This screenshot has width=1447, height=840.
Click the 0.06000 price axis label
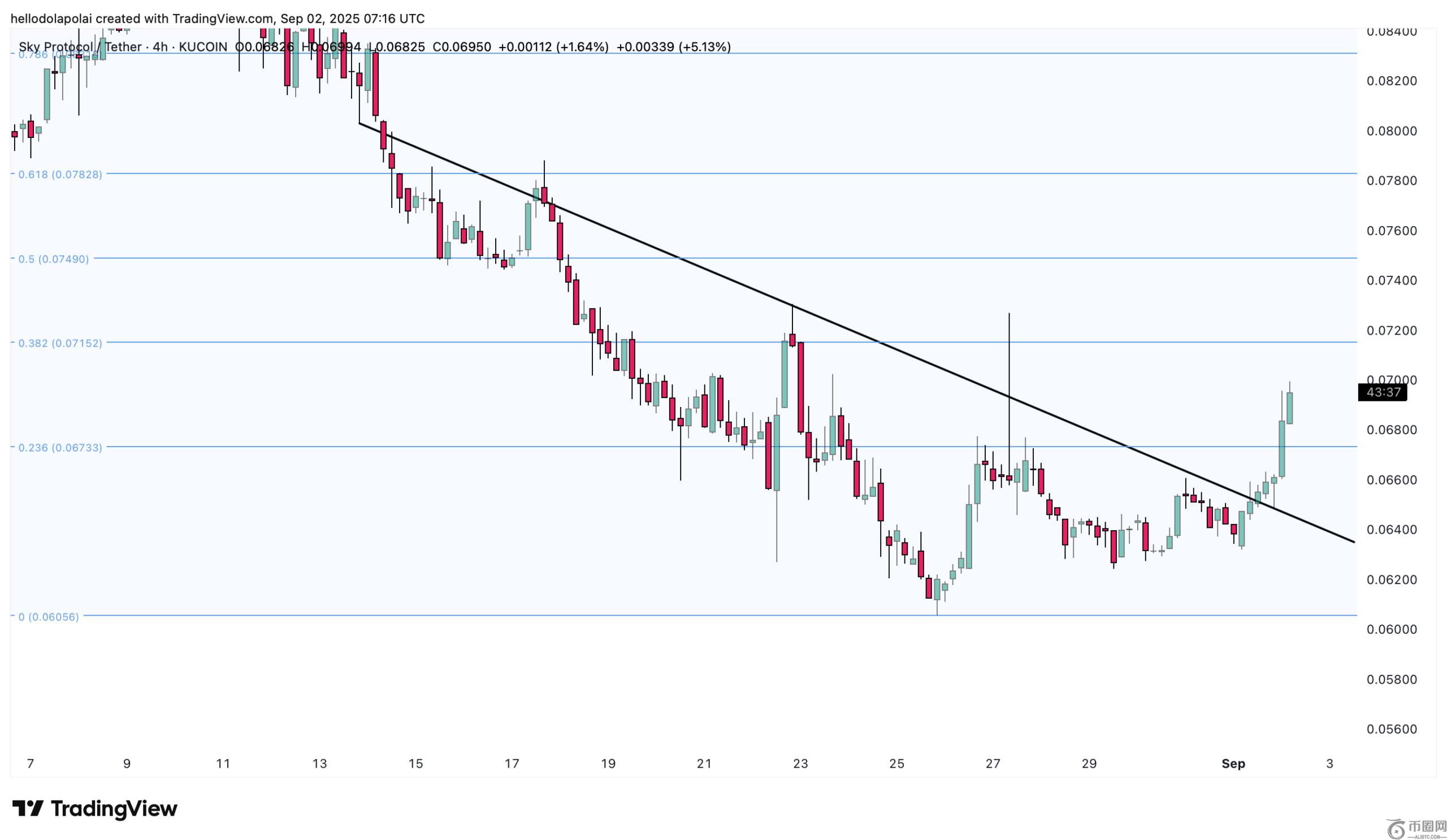[1391, 629]
